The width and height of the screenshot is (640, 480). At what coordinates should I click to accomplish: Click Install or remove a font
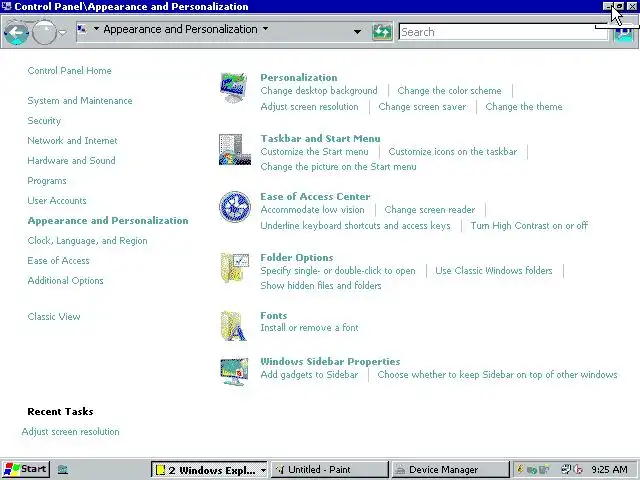[309, 327]
